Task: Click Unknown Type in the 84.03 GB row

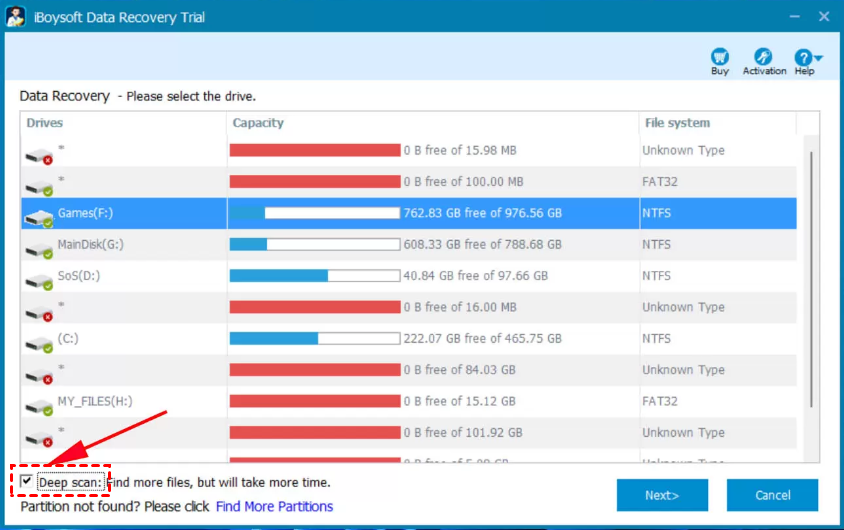Action: pos(684,370)
